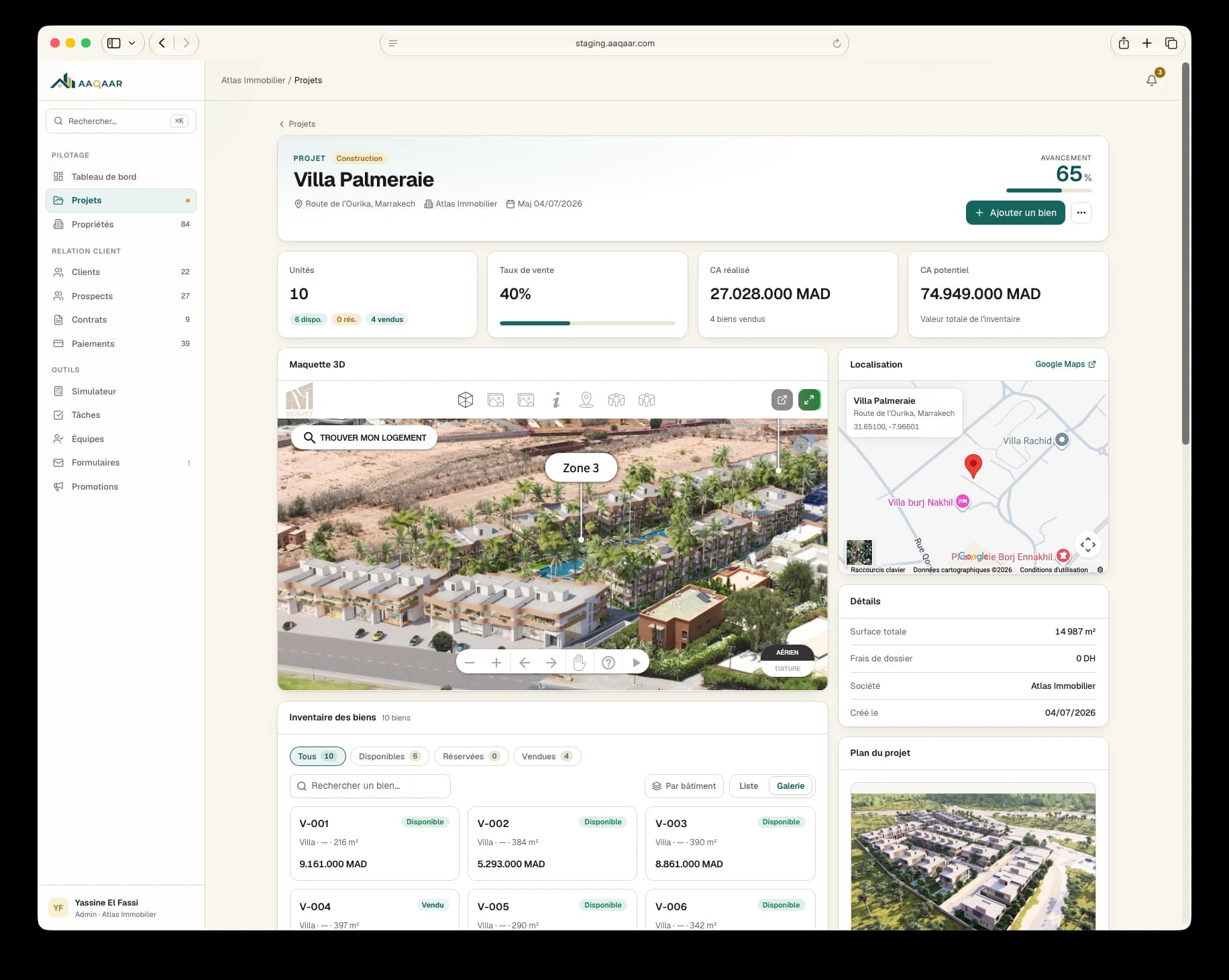Click the page vertical scrollbar

1185,254
